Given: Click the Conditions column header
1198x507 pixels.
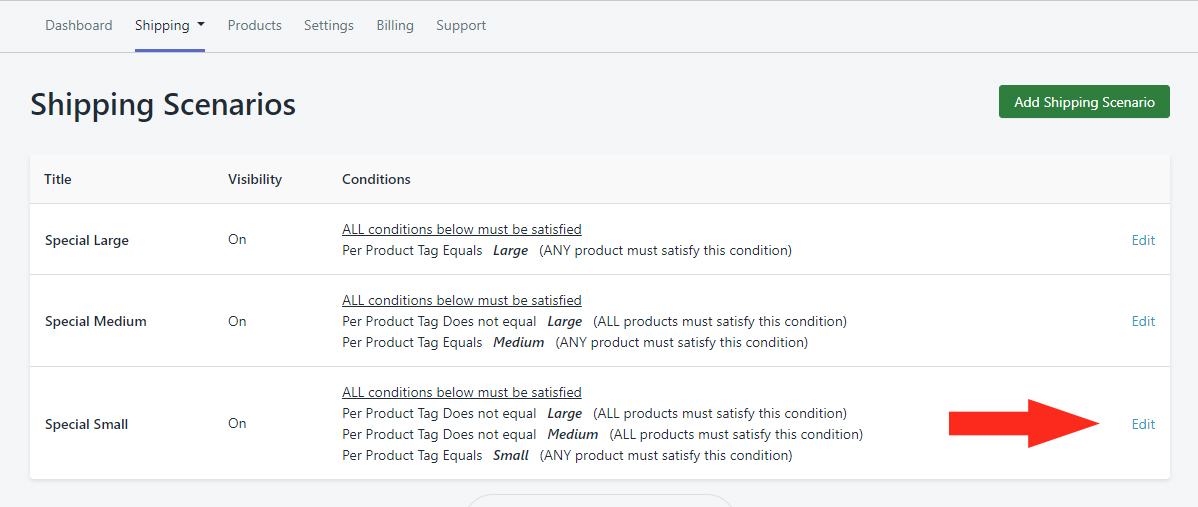Looking at the screenshot, I should click(376, 180).
